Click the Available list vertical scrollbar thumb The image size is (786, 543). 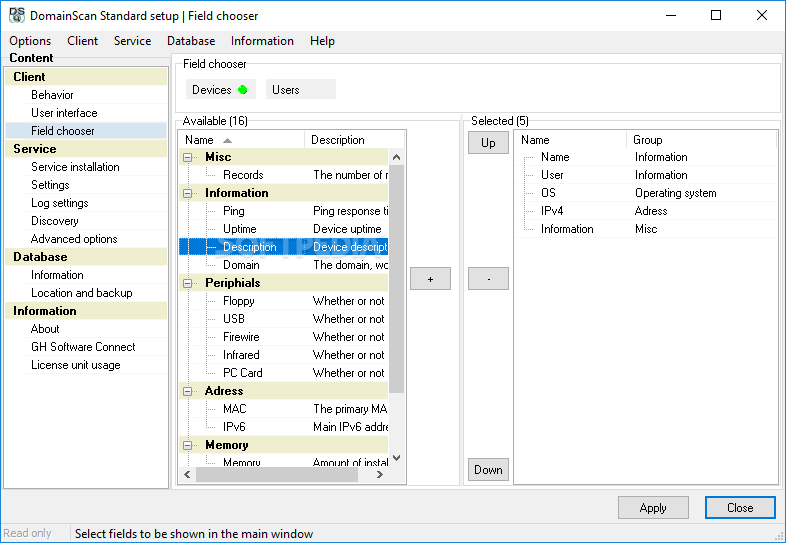pos(397,279)
